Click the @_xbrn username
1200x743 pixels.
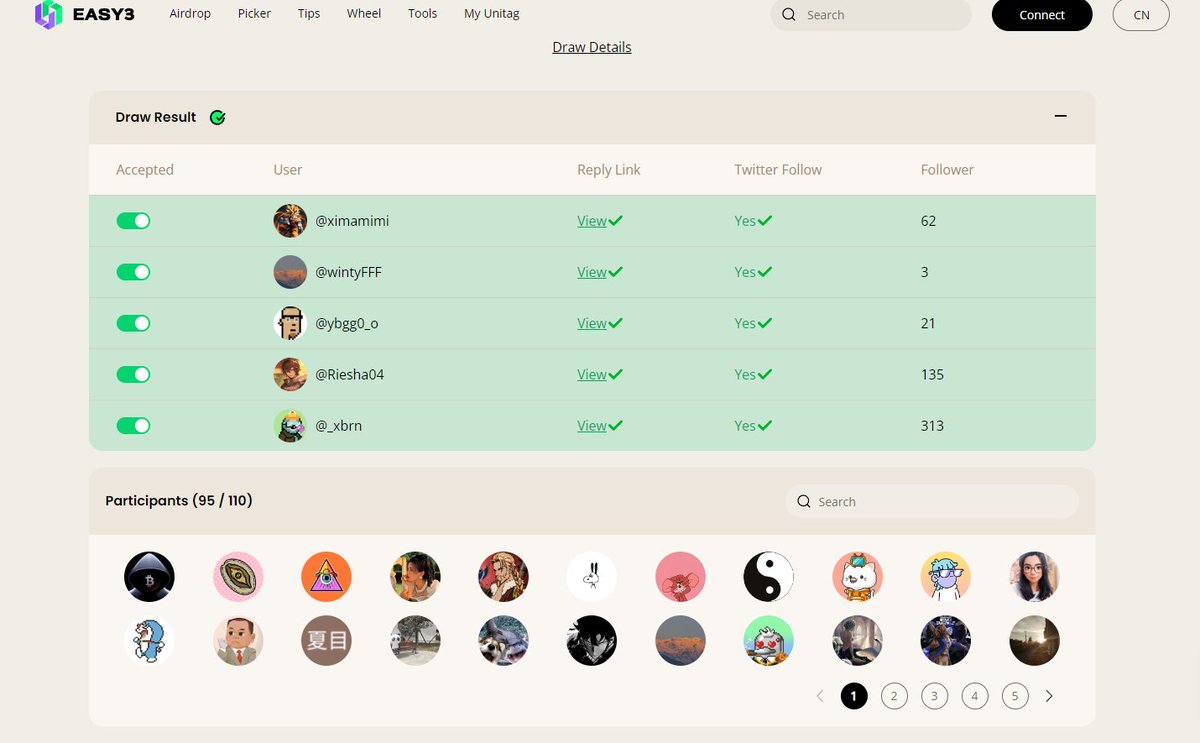(x=339, y=426)
